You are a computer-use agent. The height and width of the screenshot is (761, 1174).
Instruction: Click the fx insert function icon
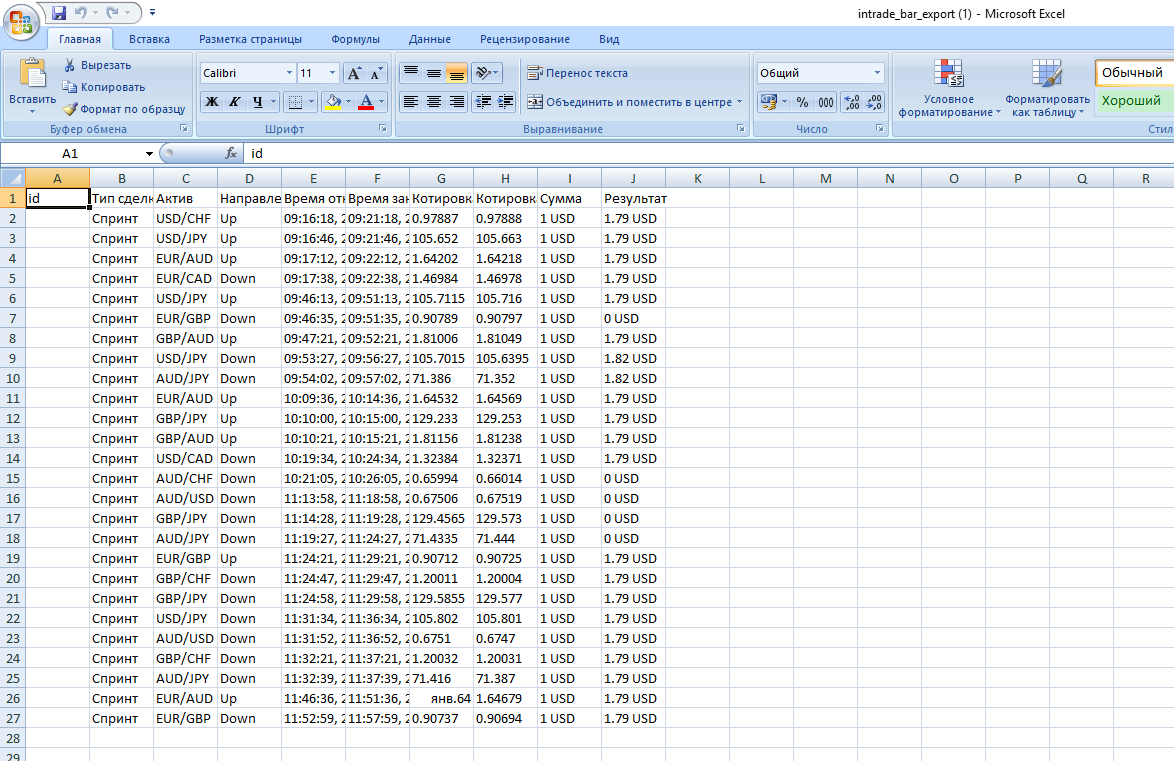coord(231,153)
